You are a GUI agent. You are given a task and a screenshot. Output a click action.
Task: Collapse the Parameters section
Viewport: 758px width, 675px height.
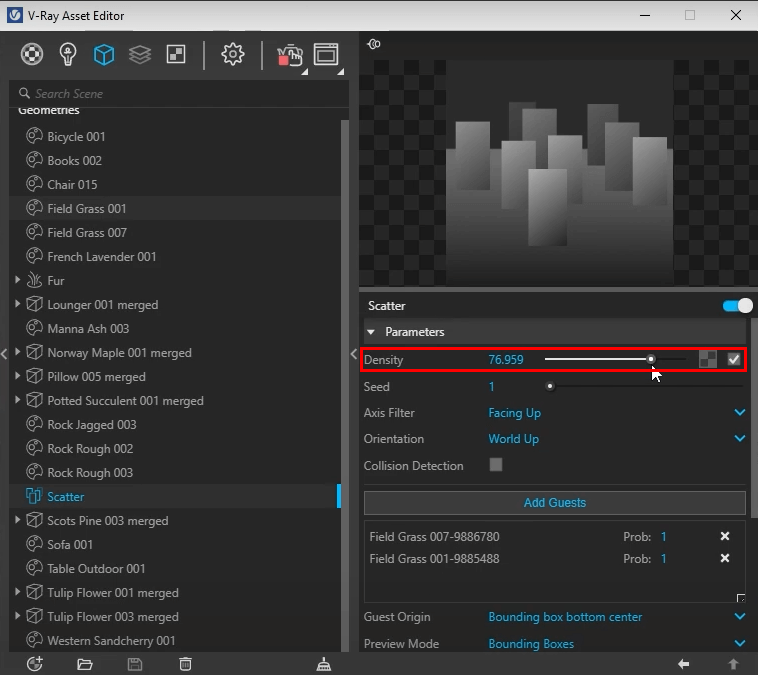click(x=371, y=332)
